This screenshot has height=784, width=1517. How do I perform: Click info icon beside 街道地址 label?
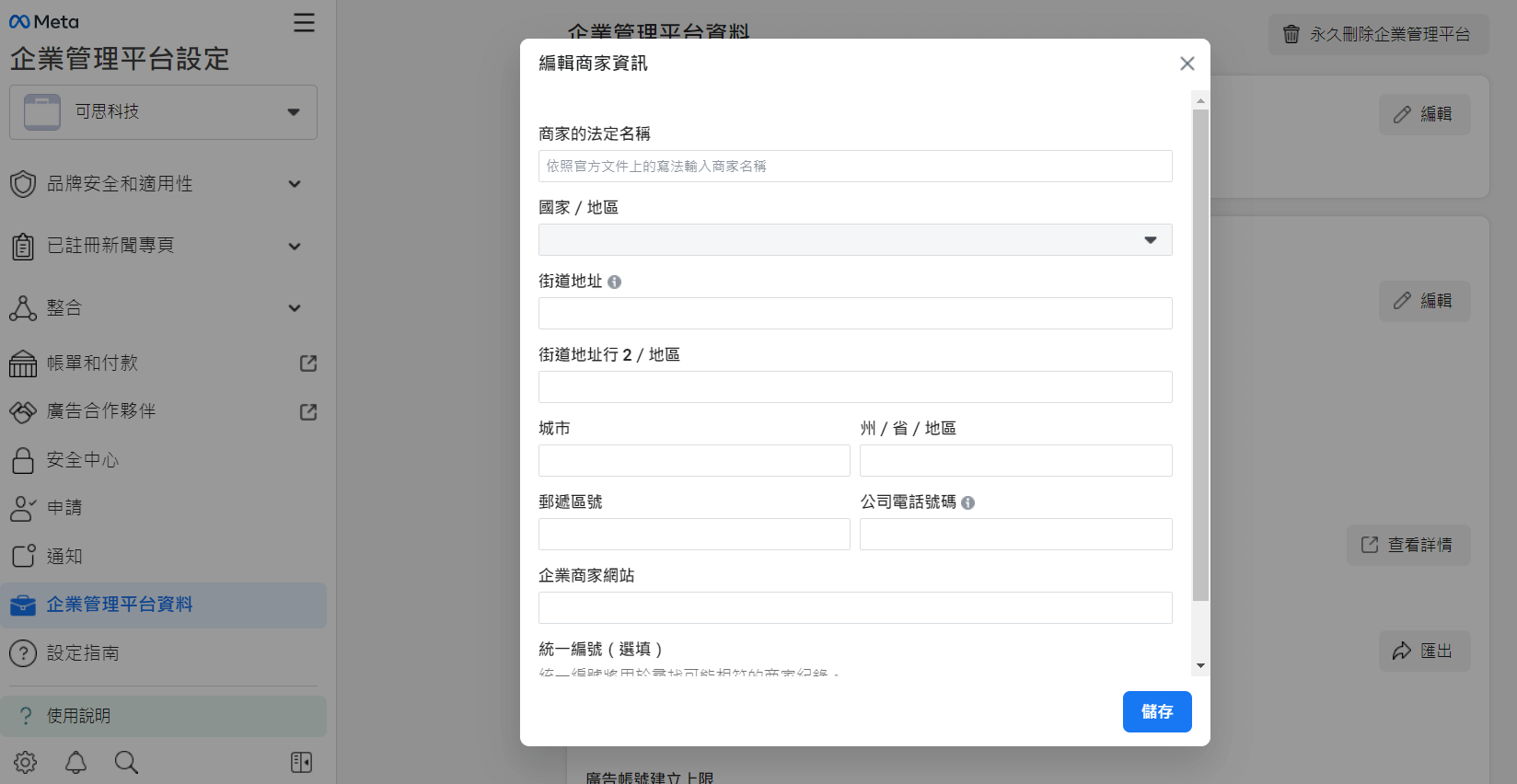pyautogui.click(x=615, y=282)
